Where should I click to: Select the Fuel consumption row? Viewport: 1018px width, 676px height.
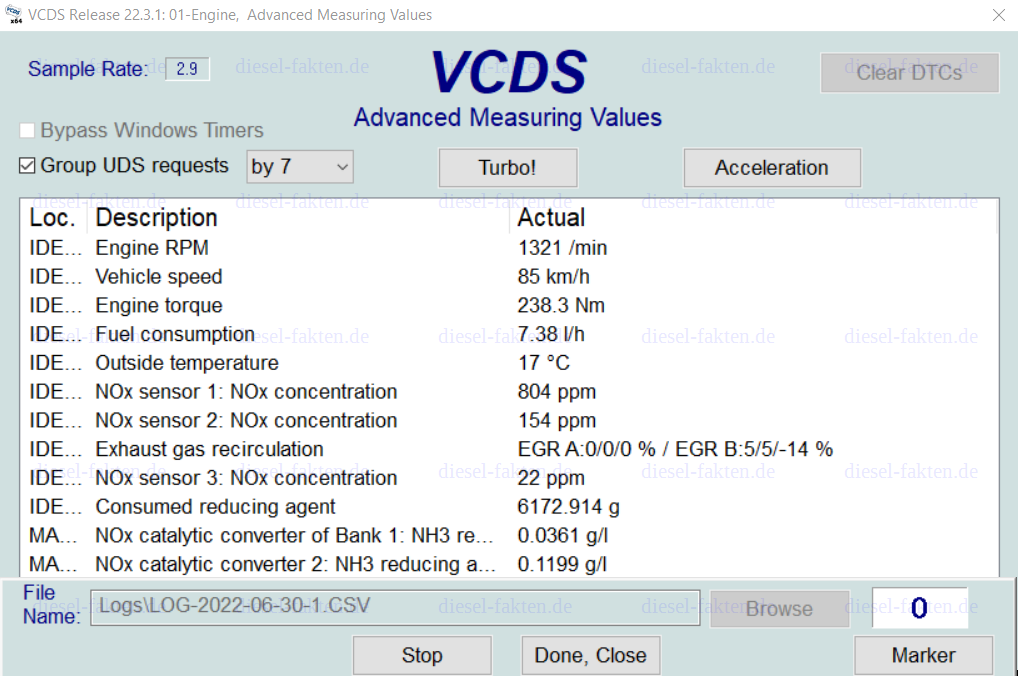coord(509,334)
